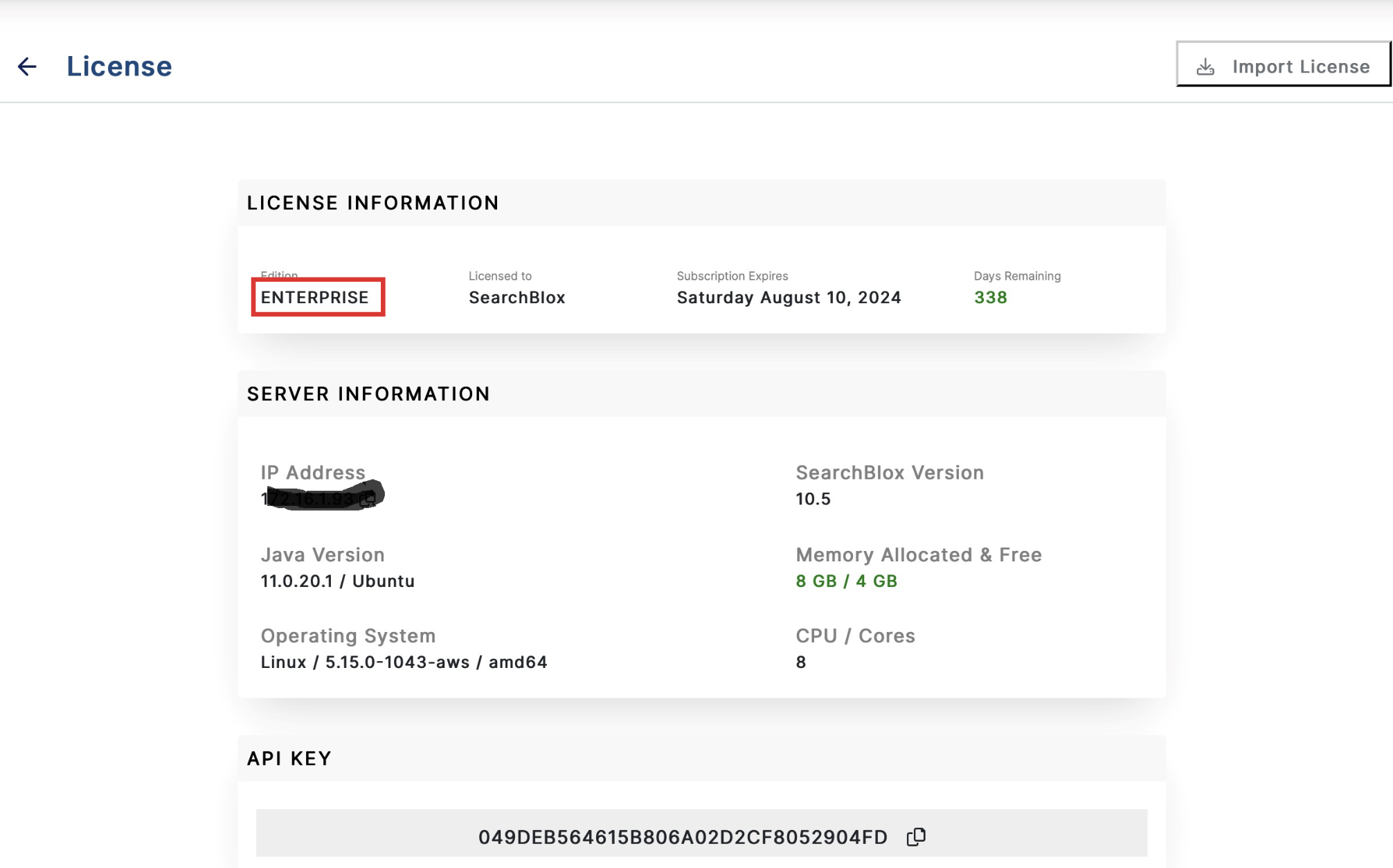Click the ENTERPRISE edition value
The height and width of the screenshot is (868, 1393).
pos(315,298)
